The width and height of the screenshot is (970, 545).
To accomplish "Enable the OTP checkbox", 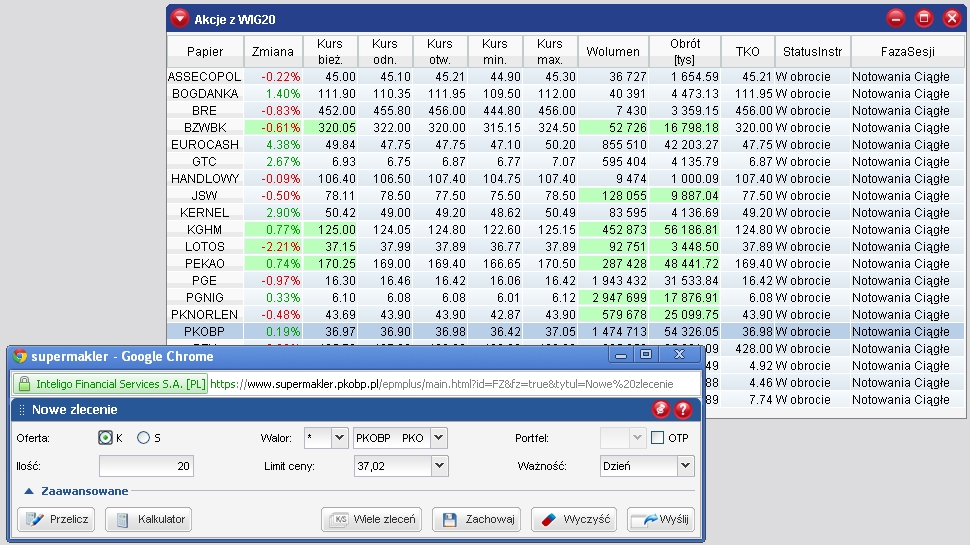I will pos(657,438).
